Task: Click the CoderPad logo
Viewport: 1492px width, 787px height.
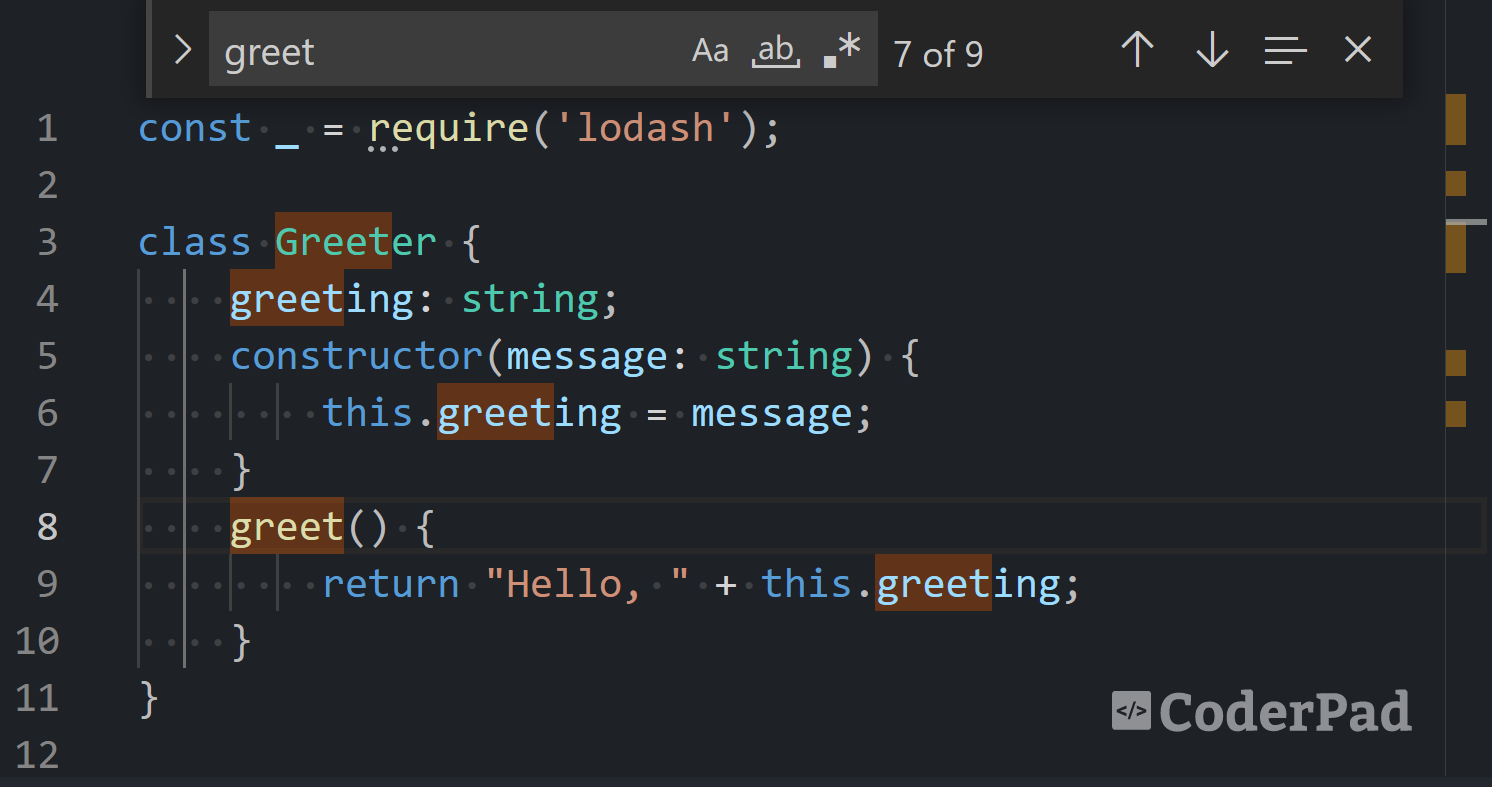Action: pyautogui.click(x=1262, y=712)
